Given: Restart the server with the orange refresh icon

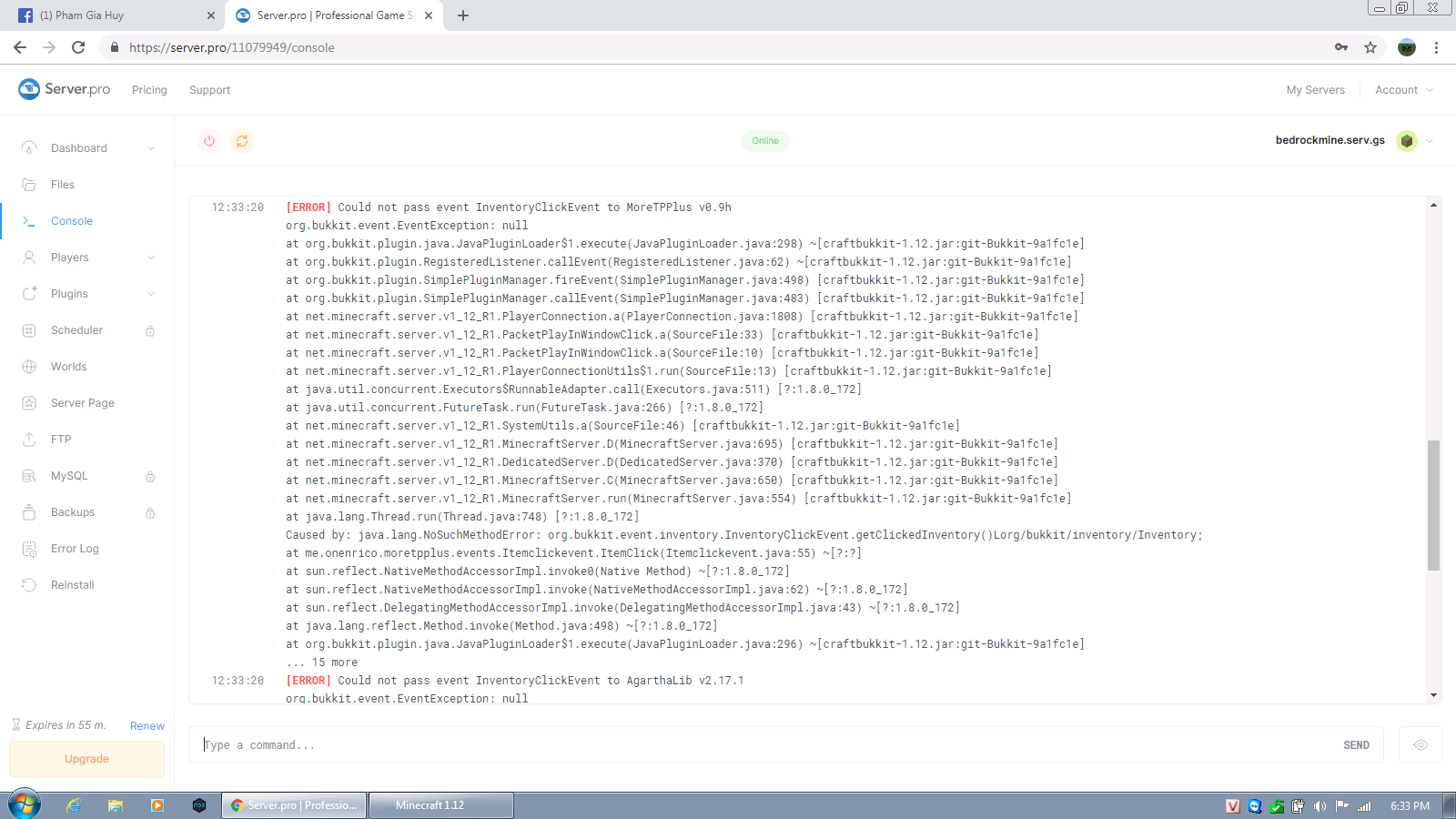Looking at the screenshot, I should point(242,141).
